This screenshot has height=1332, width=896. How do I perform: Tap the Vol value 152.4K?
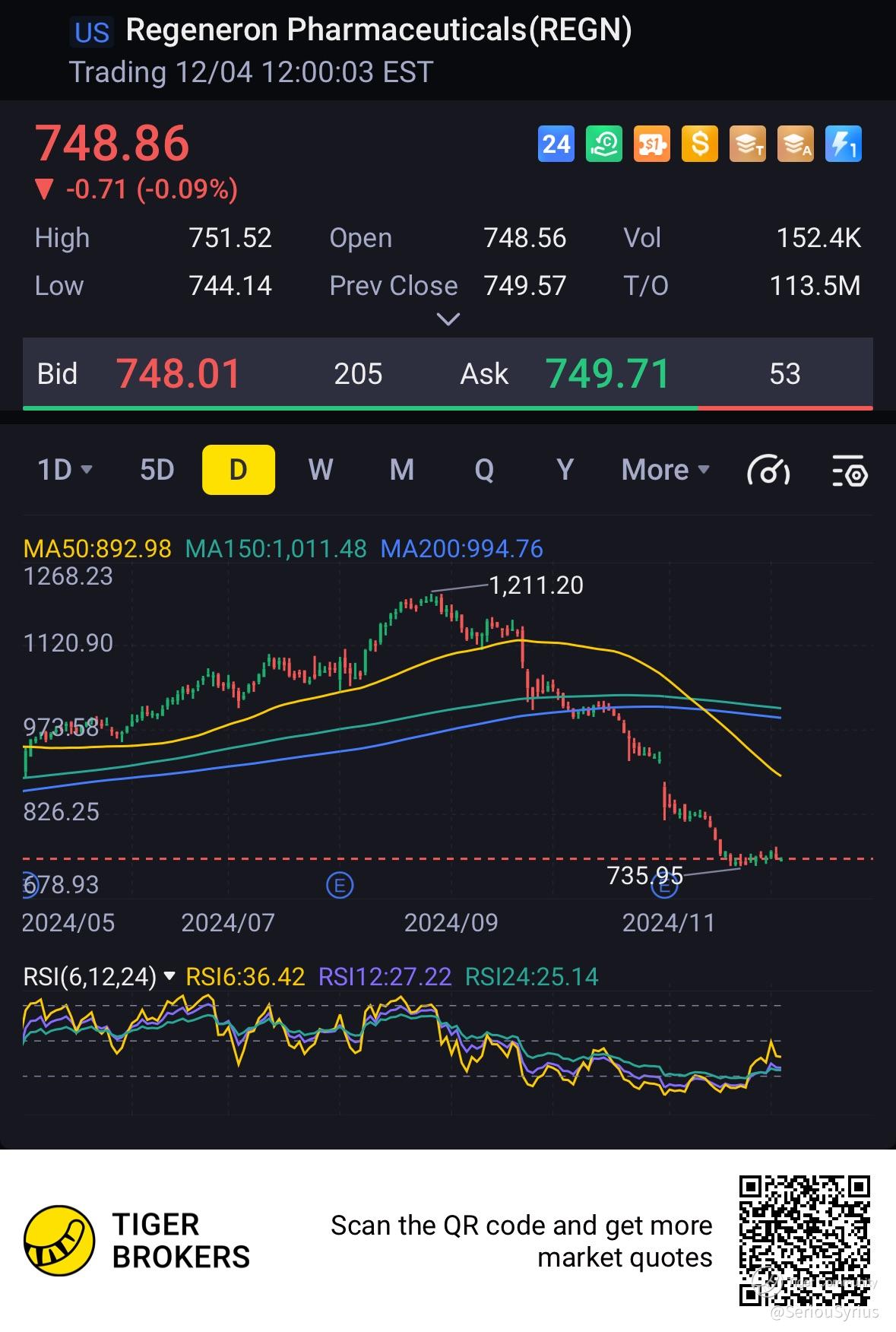pyautogui.click(x=818, y=238)
